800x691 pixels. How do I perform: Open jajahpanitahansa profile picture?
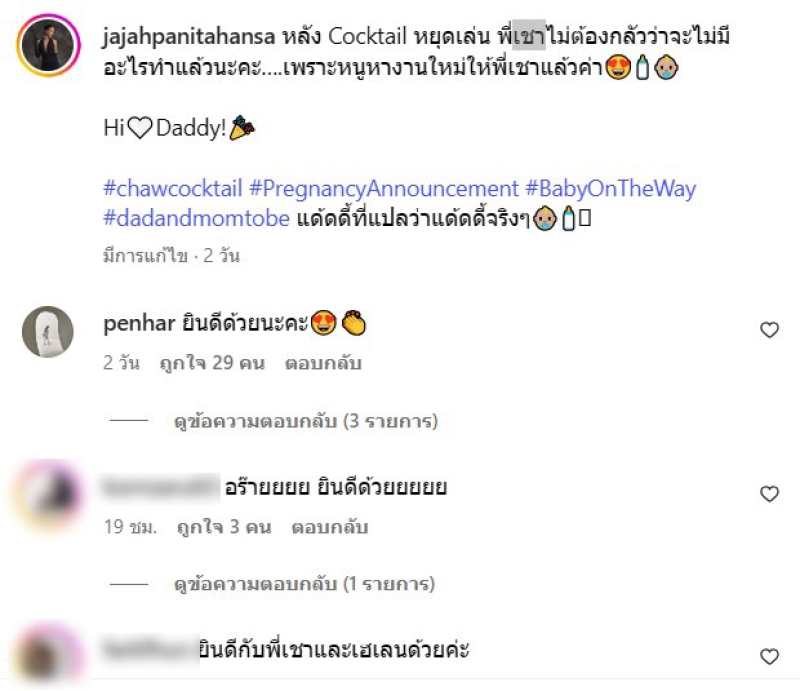point(48,45)
